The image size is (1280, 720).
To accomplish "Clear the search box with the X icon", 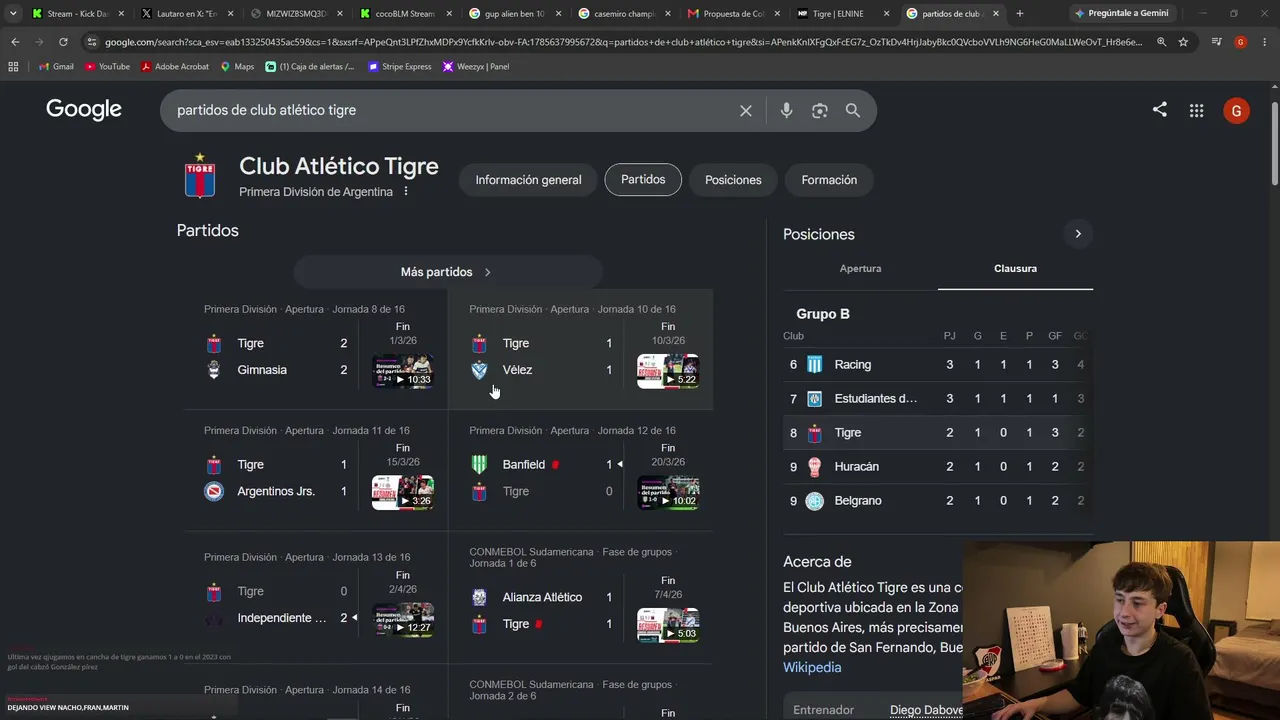I will 745,111.
